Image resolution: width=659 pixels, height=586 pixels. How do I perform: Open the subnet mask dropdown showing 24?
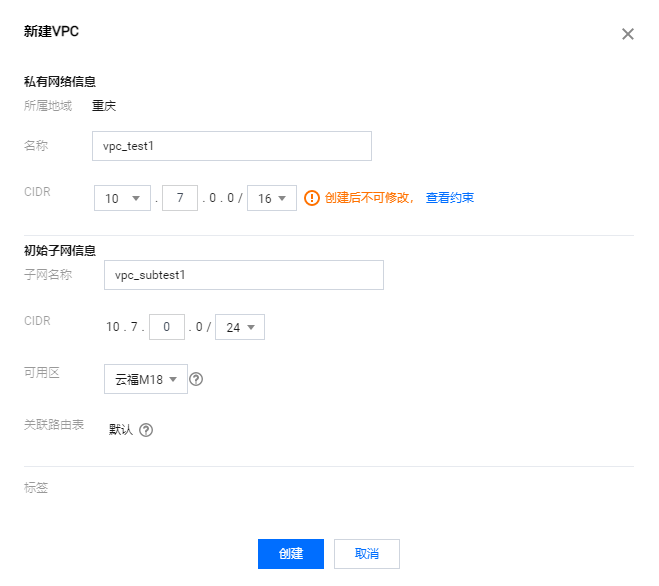point(240,327)
